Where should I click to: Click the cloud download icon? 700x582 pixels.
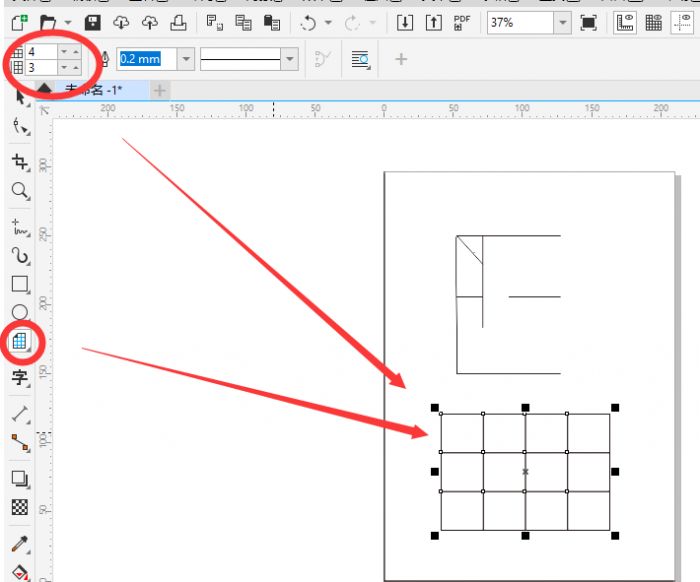pos(121,22)
